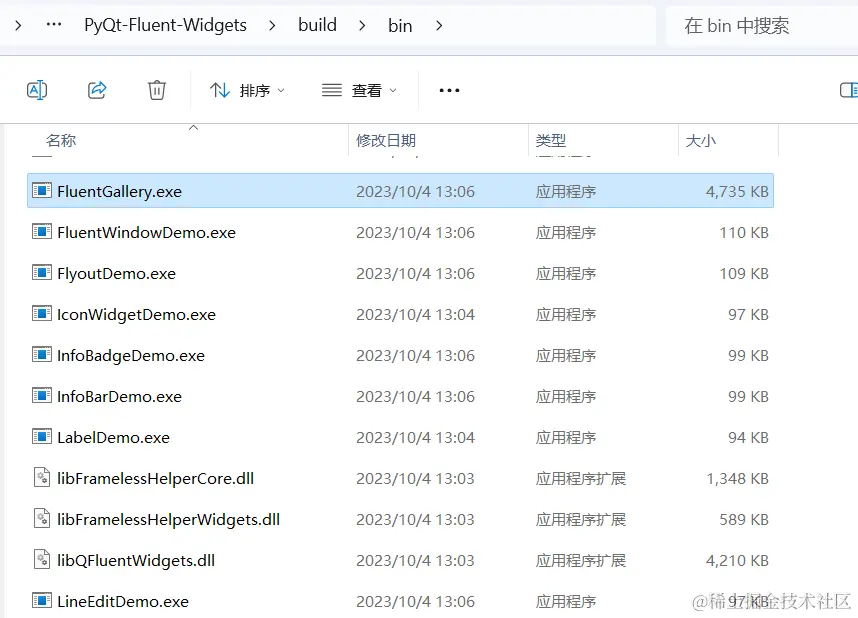Click size 110 KB of FluentWindowDemo.exe
The width and height of the screenshot is (858, 618).
[744, 233]
